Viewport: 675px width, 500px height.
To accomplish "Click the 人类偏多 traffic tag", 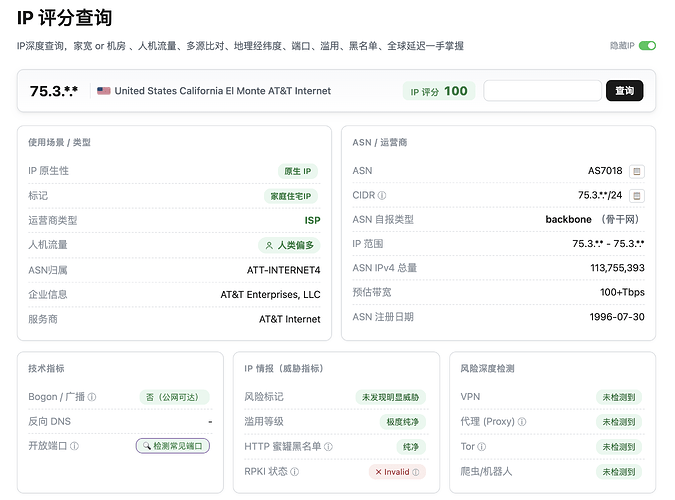I will pos(289,245).
